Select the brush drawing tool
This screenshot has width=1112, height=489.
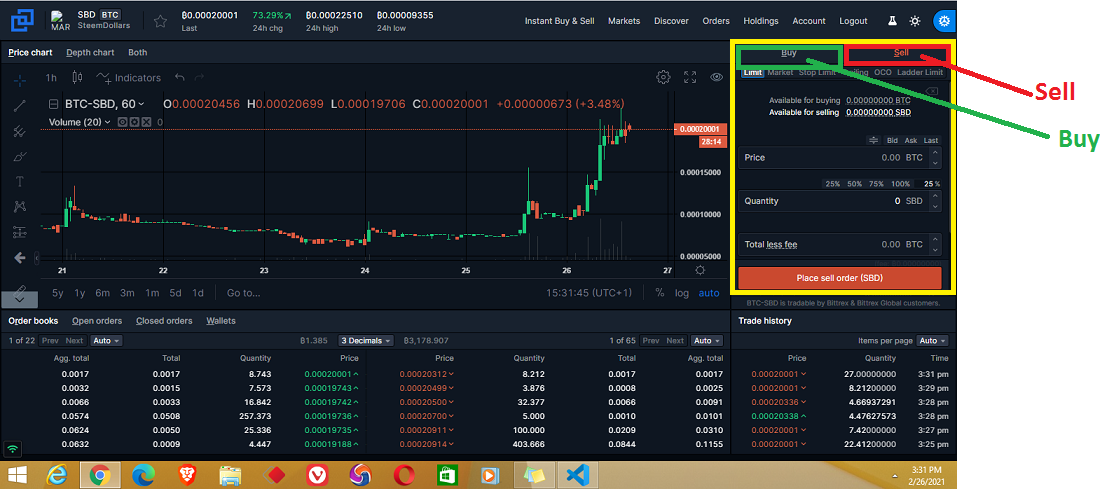pyautogui.click(x=20, y=157)
